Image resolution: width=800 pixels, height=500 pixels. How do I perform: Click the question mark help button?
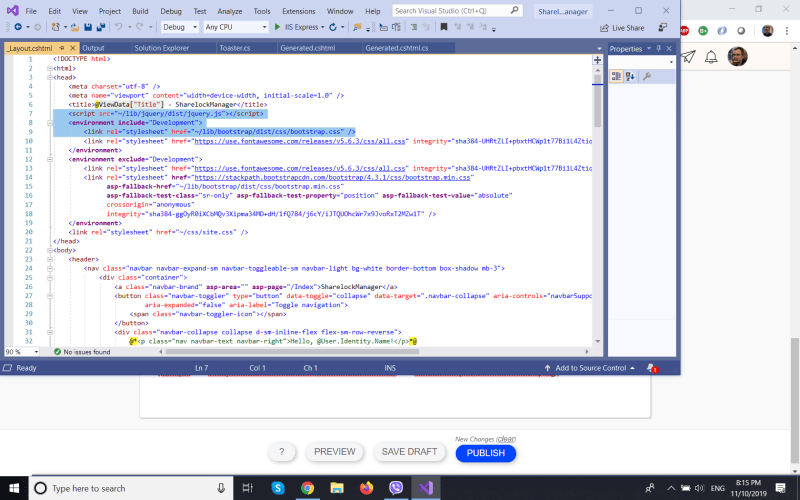[282, 452]
